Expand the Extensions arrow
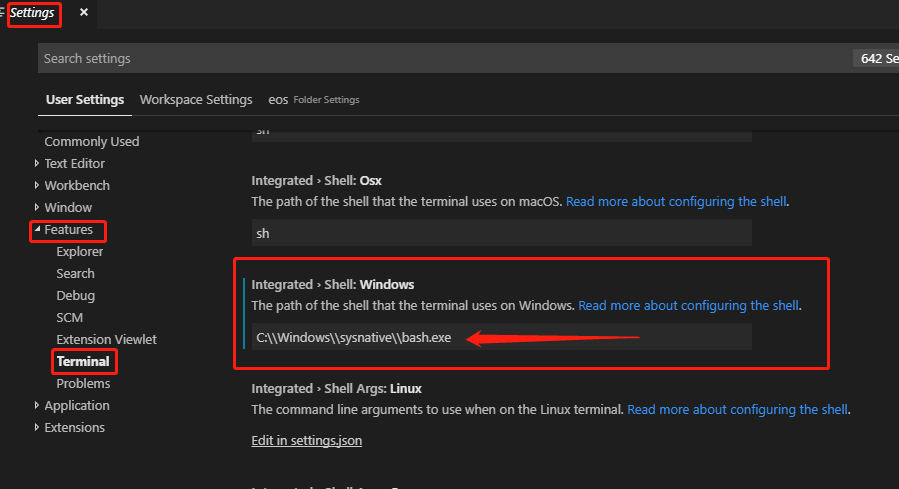 click(x=37, y=427)
